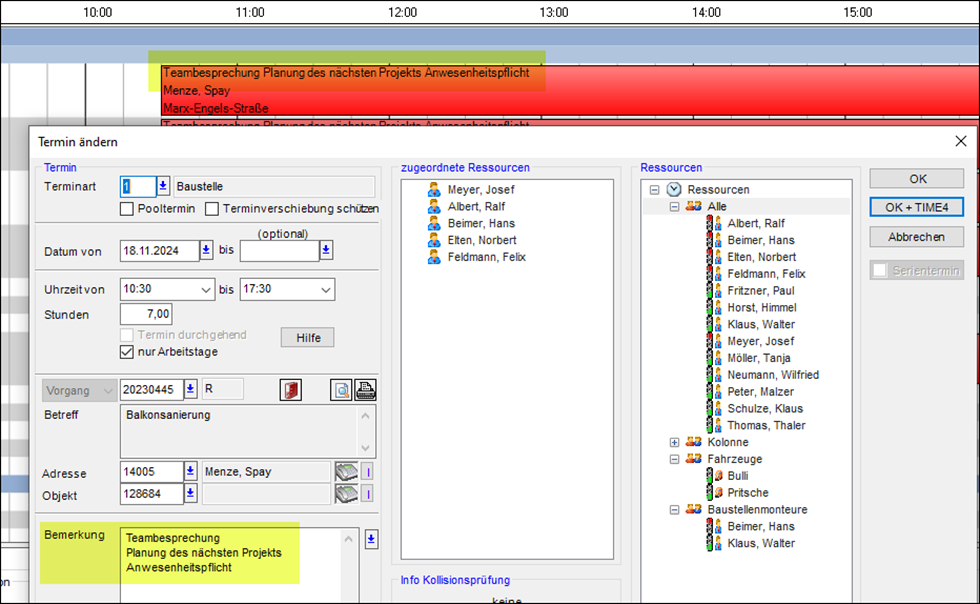980x604 pixels.
Task: Click the phone icon beside Adresse Menze, Spay
Action: click(x=346, y=472)
